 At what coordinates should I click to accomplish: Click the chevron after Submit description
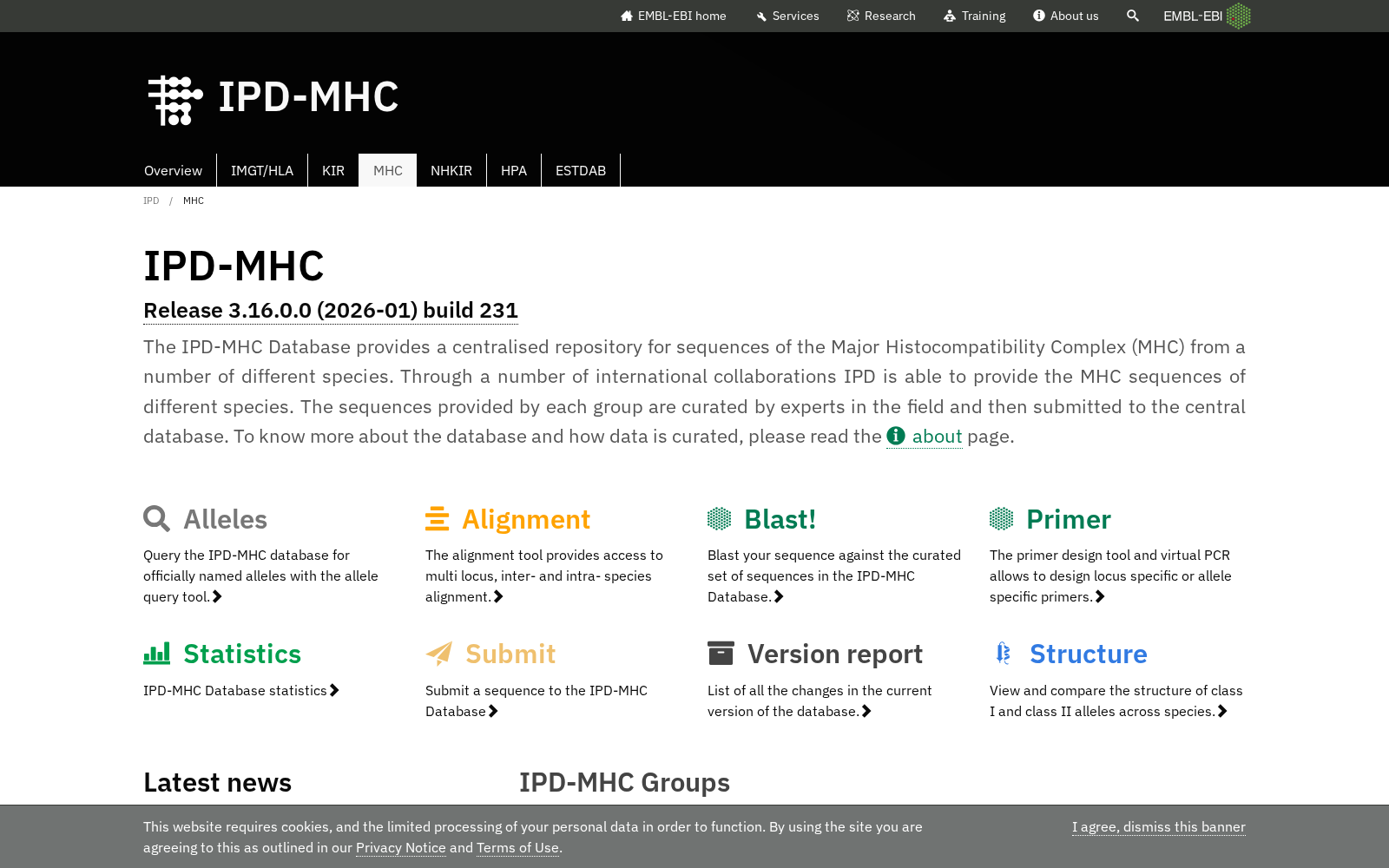click(493, 711)
